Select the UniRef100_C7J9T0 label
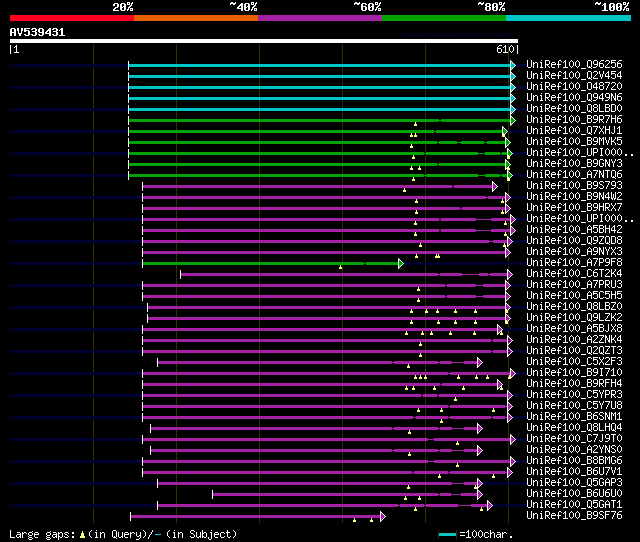640x542 pixels. (574, 439)
